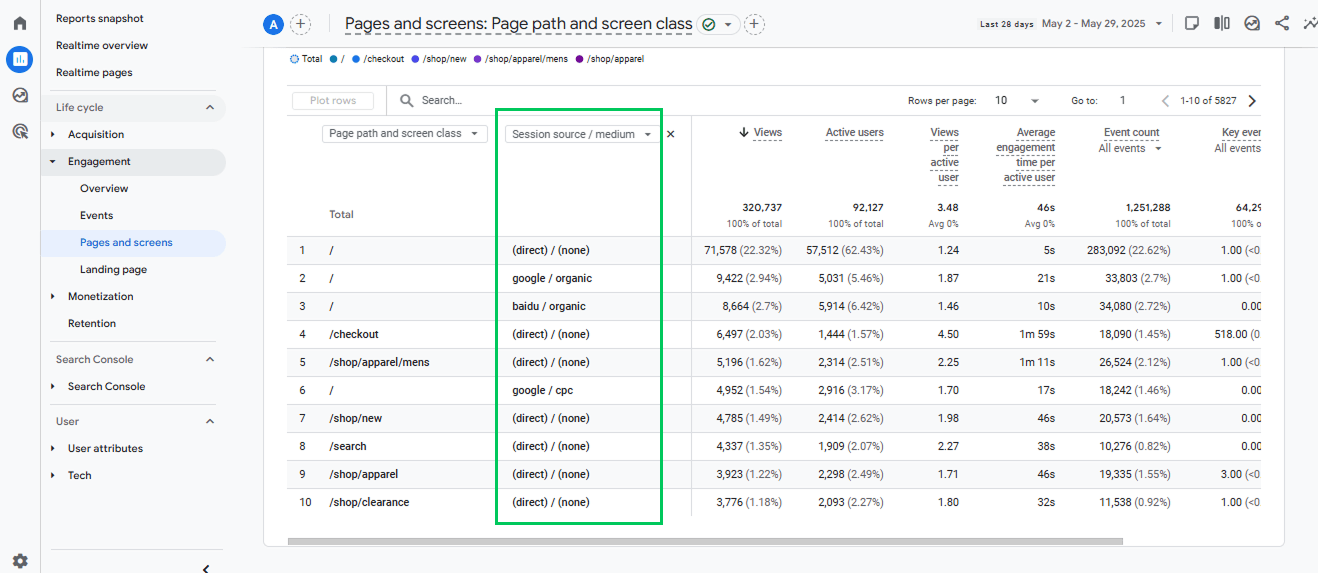Open Realtime overview
Image resolution: width=1318 pixels, height=573 pixels.
102,45
